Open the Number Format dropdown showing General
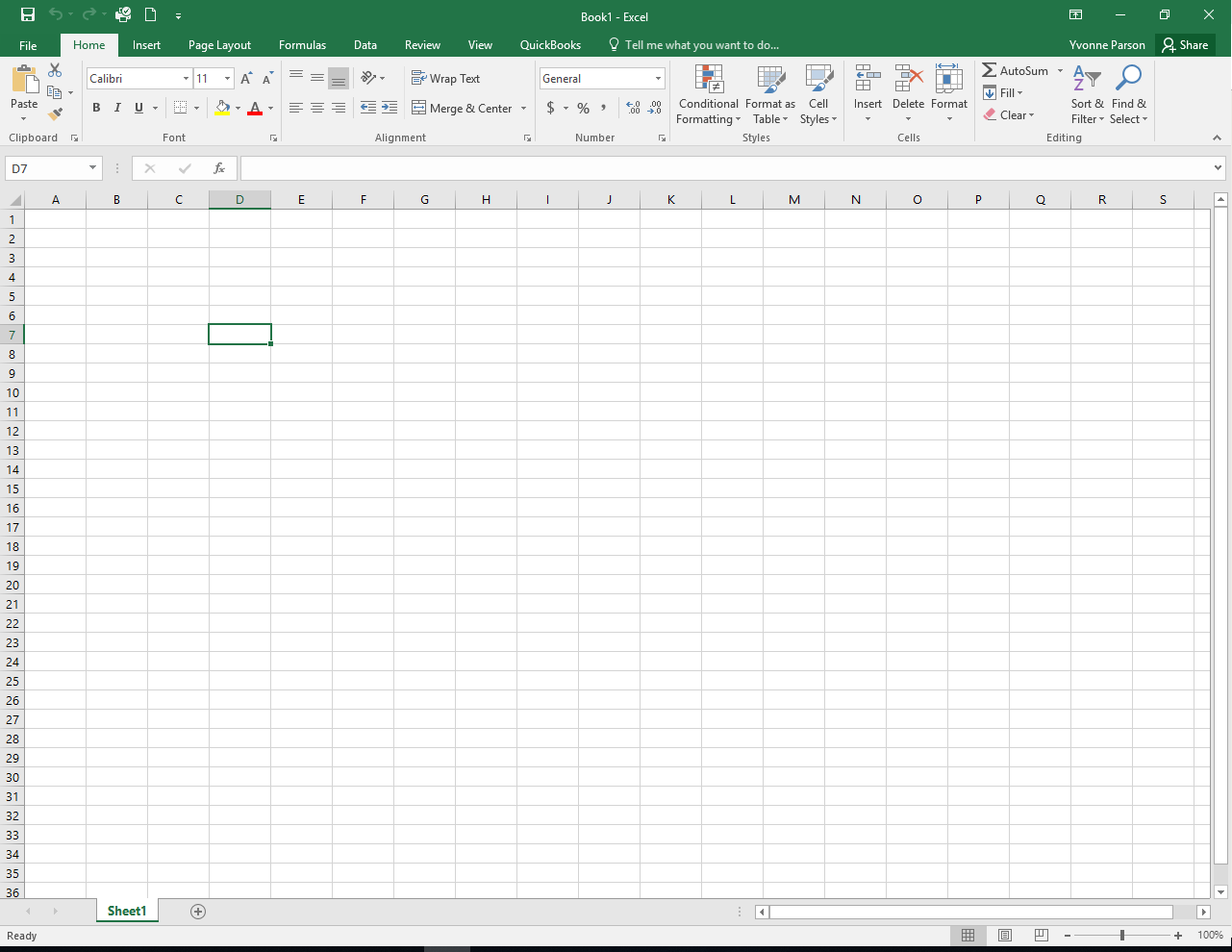 658,79
